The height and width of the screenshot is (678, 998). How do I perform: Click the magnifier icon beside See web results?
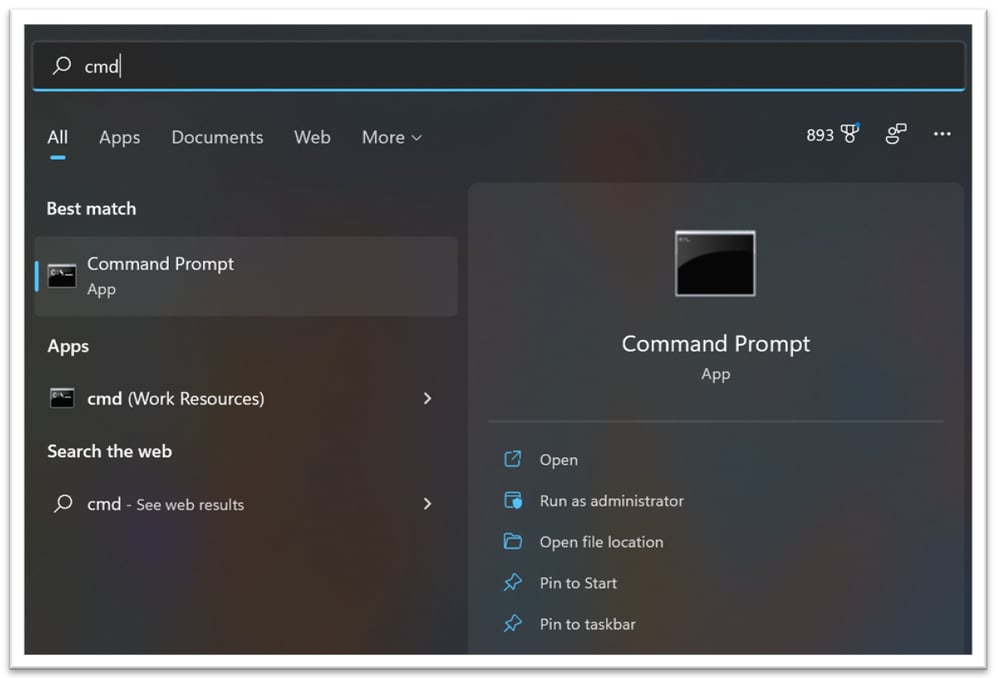(x=62, y=504)
